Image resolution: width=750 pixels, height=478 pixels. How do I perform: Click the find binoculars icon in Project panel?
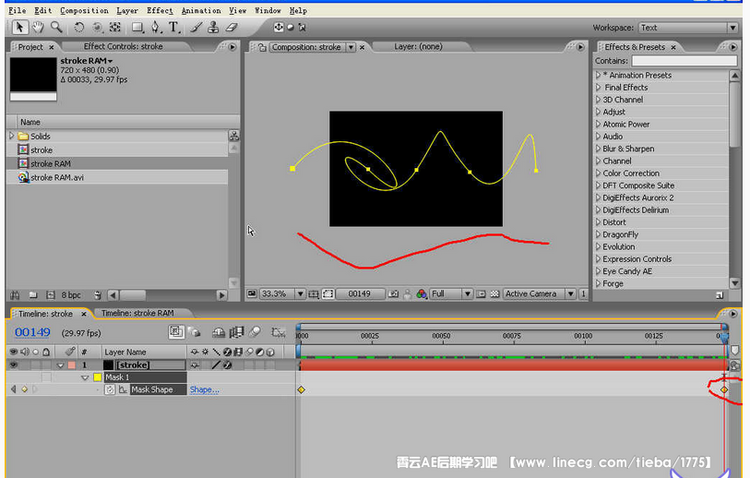pyautogui.click(x=15, y=295)
